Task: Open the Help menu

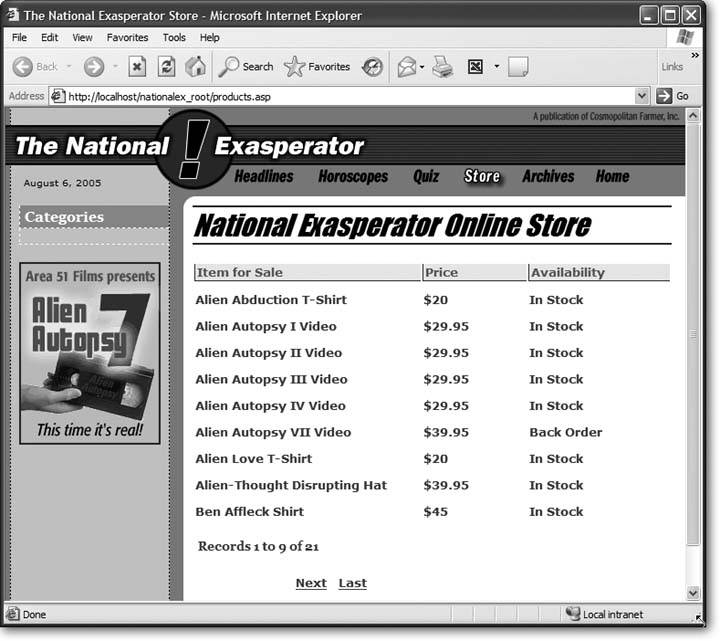Action: tap(209, 38)
